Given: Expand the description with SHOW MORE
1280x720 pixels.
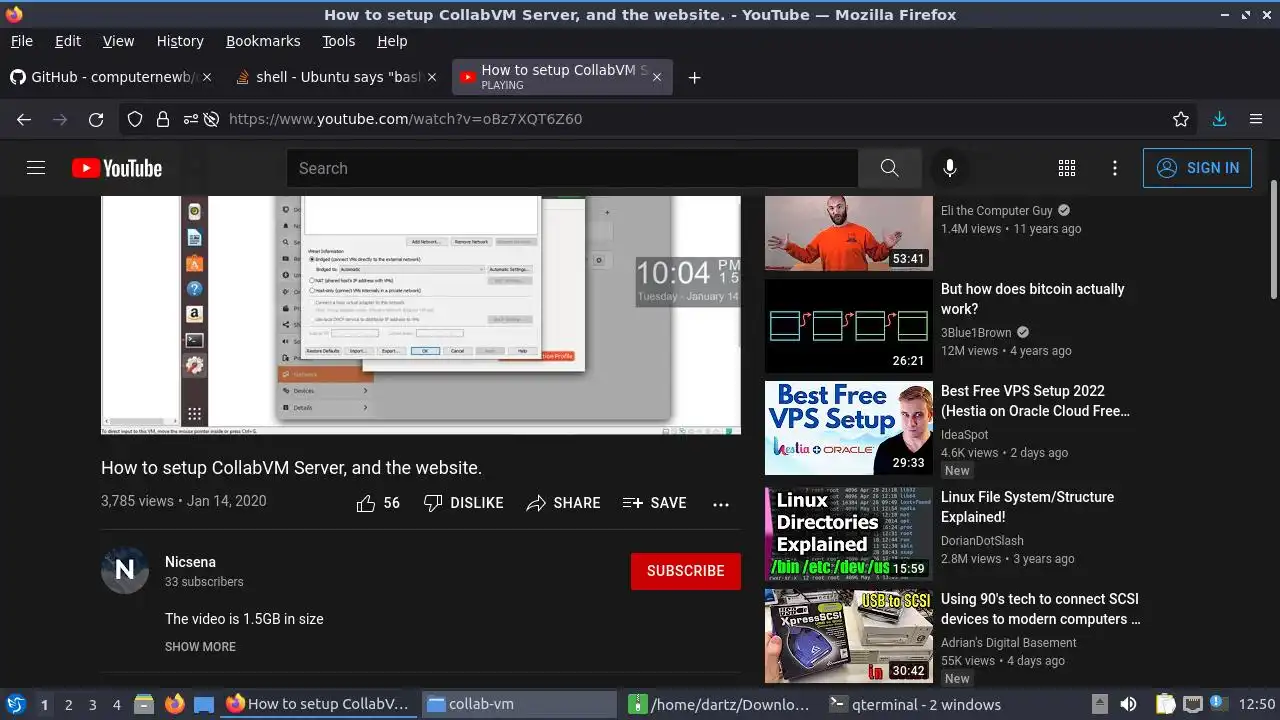Looking at the screenshot, I should (200, 647).
